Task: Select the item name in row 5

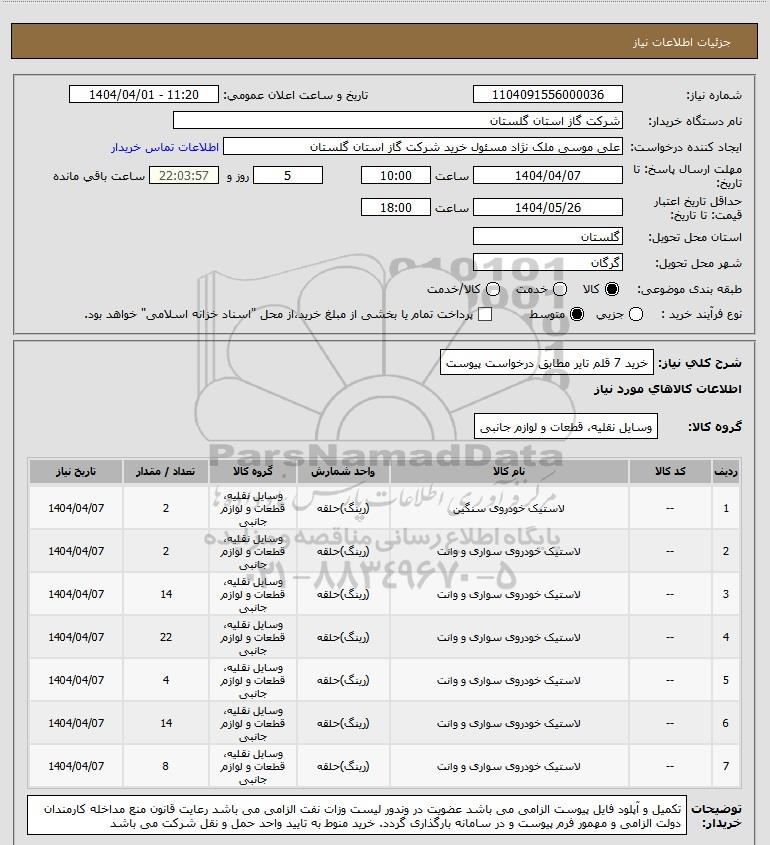Action: (x=509, y=681)
